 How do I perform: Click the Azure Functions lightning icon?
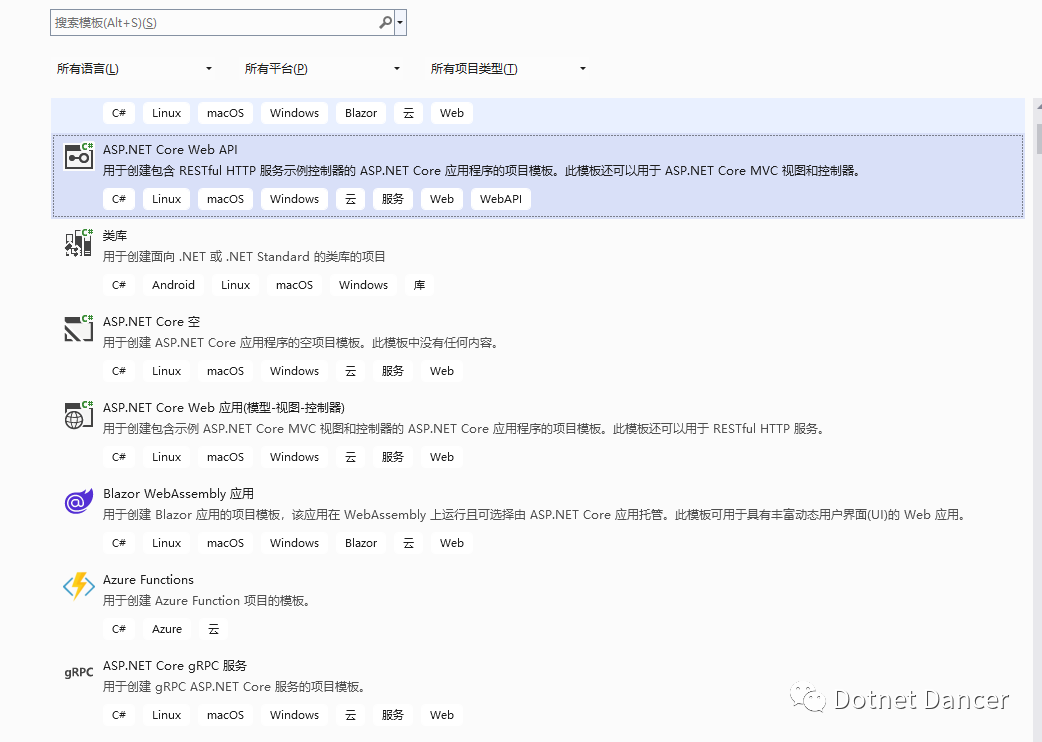[78, 587]
